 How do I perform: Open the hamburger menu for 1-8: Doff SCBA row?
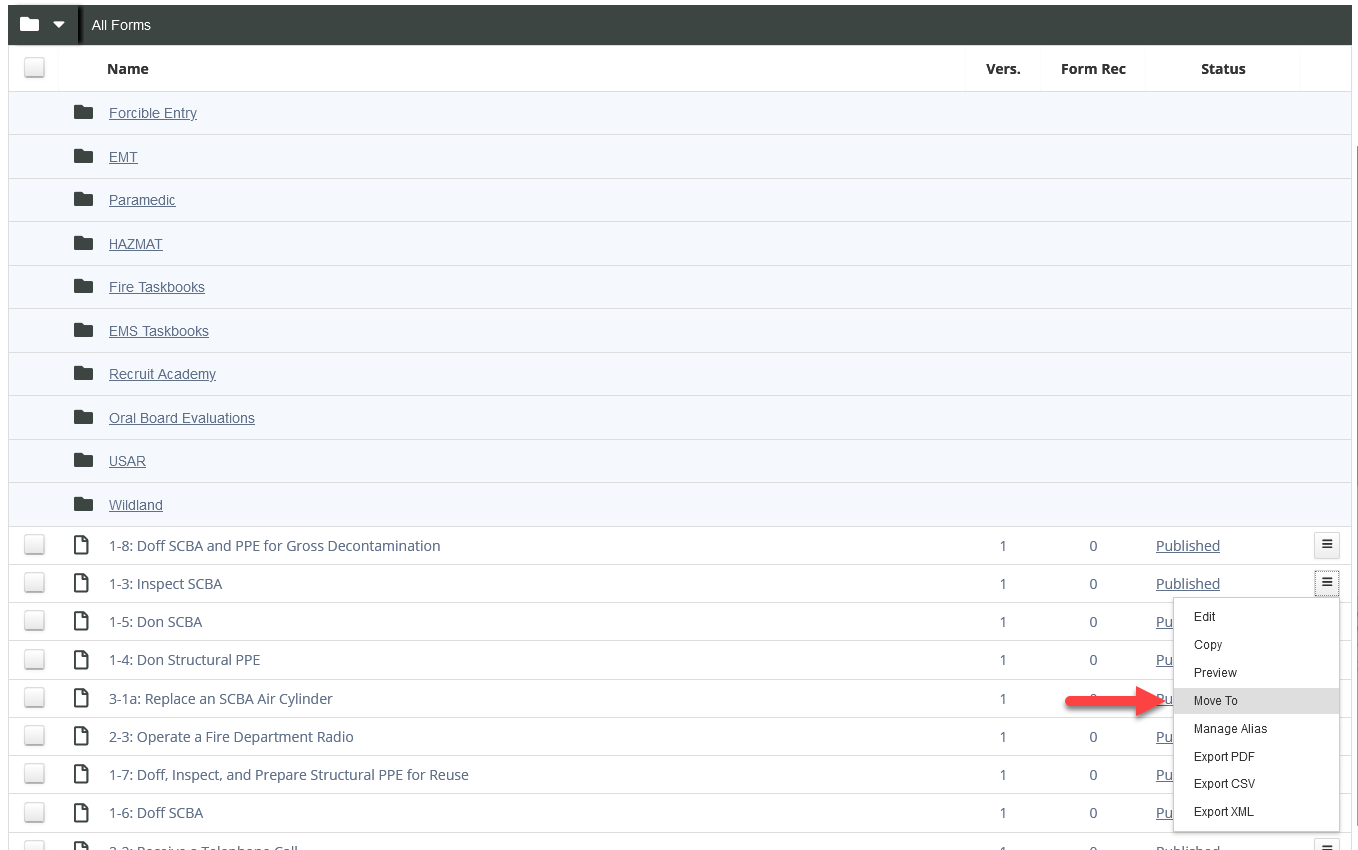[x=1326, y=545]
